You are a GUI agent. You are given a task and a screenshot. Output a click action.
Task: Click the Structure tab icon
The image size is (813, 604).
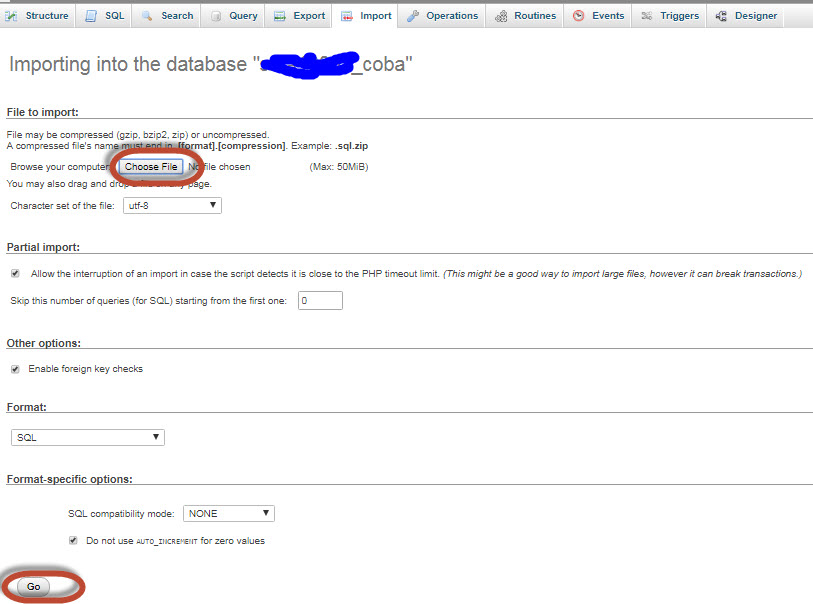tap(15, 16)
